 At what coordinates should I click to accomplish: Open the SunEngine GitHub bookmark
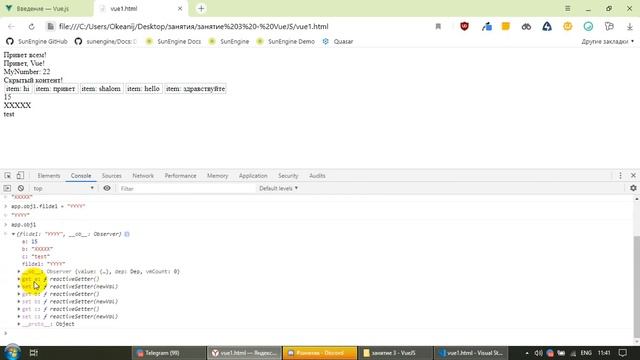pos(37,42)
